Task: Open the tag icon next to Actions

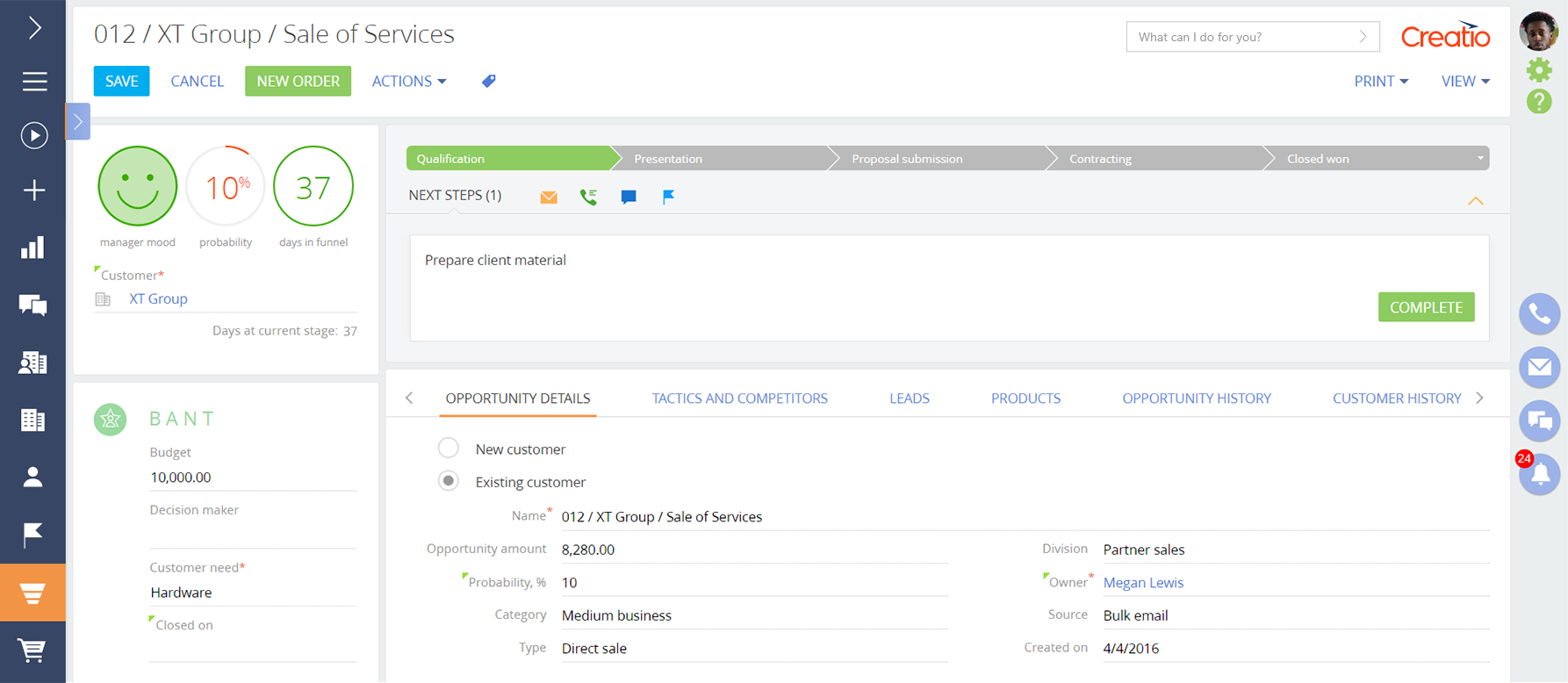Action: [489, 81]
